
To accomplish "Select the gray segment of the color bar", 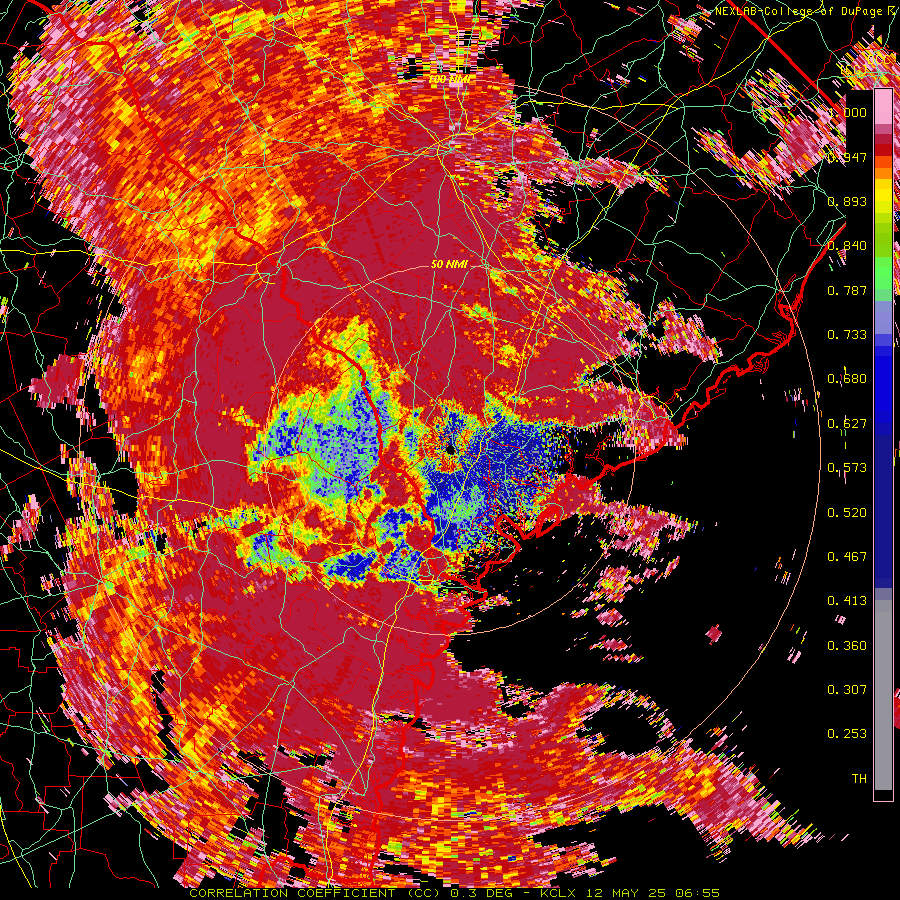I will tap(883, 695).
